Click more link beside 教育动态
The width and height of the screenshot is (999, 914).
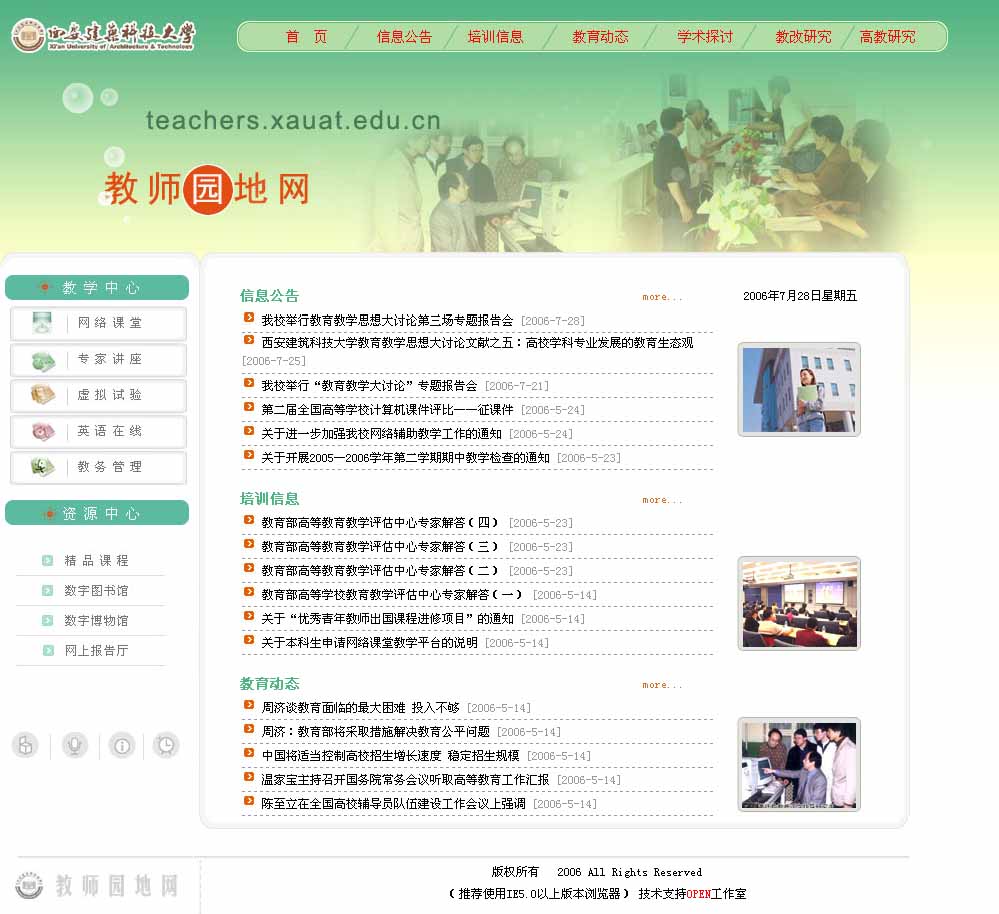(x=662, y=685)
